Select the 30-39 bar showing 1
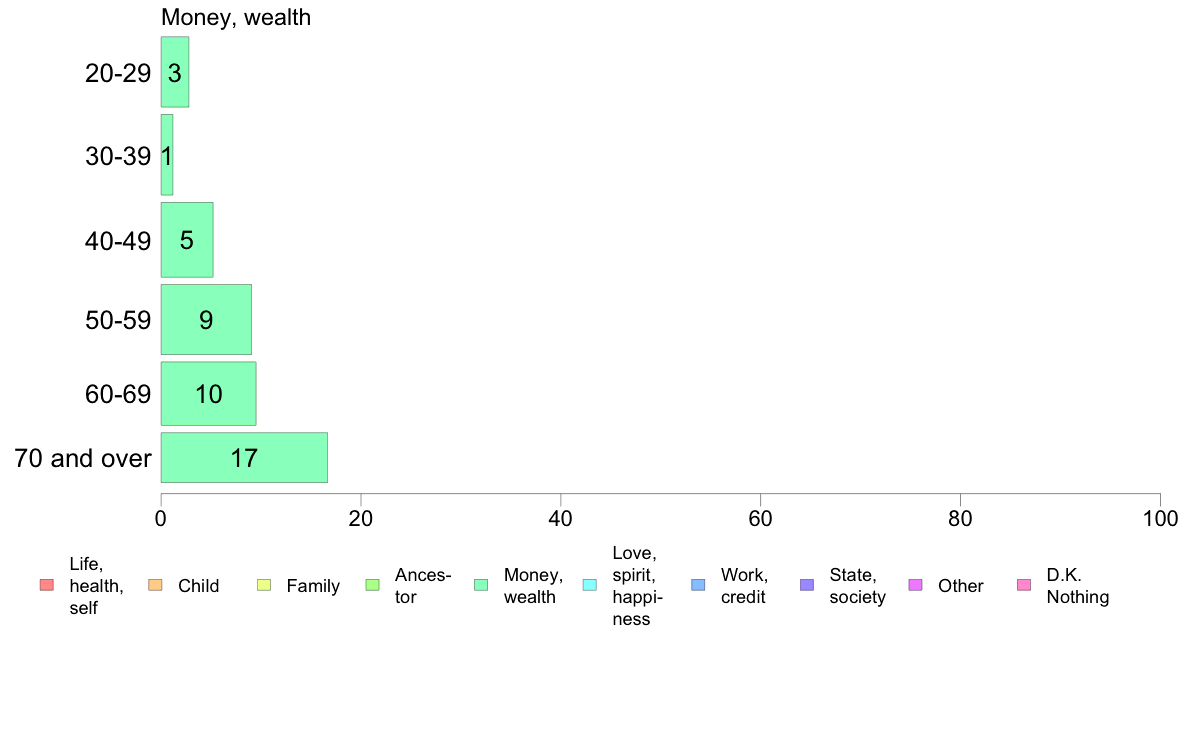Screen dimensions: 1188x736 tap(167, 155)
